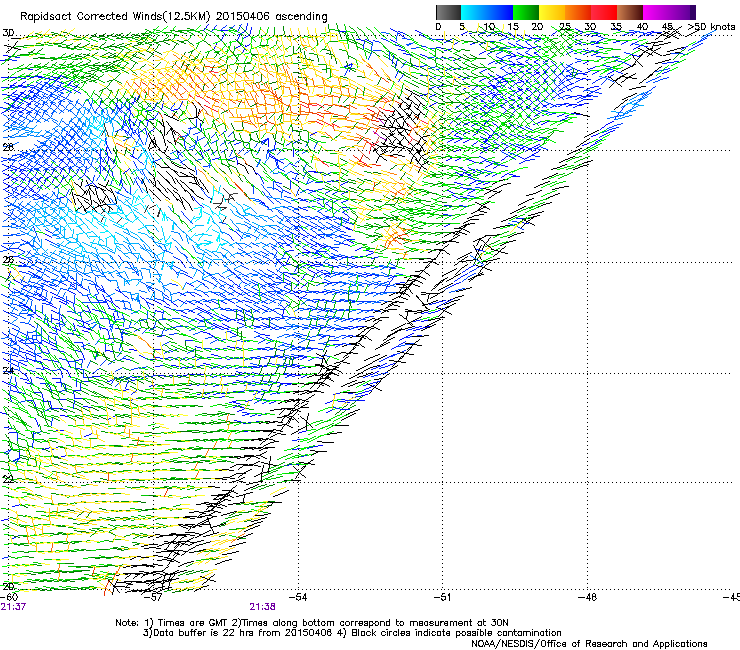Screen dimensions: 740x650
Task: Click the orange 25-30 knots legend swatch
Action: pos(578,12)
